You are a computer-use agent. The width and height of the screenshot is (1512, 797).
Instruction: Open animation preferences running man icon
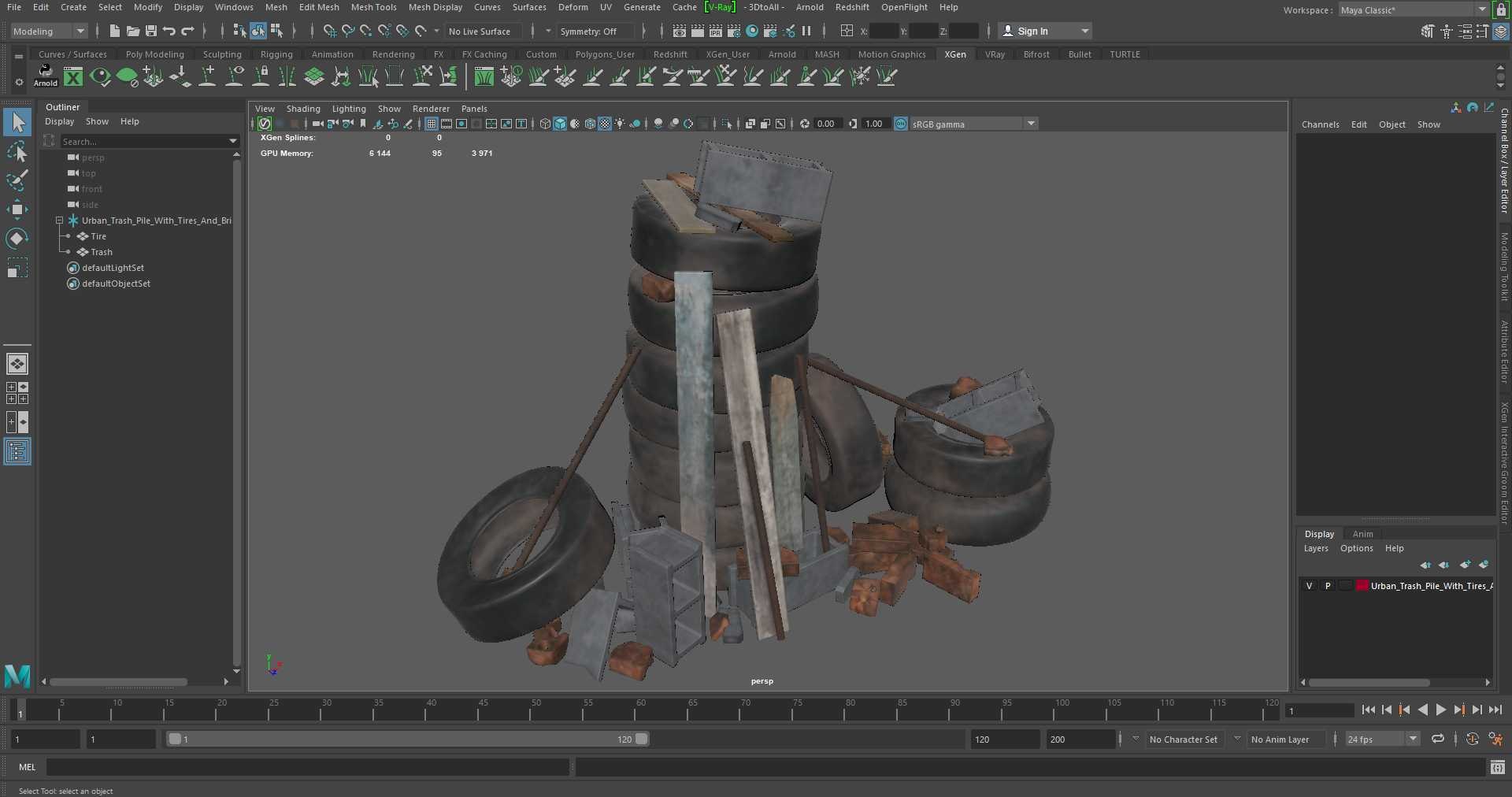point(1495,739)
